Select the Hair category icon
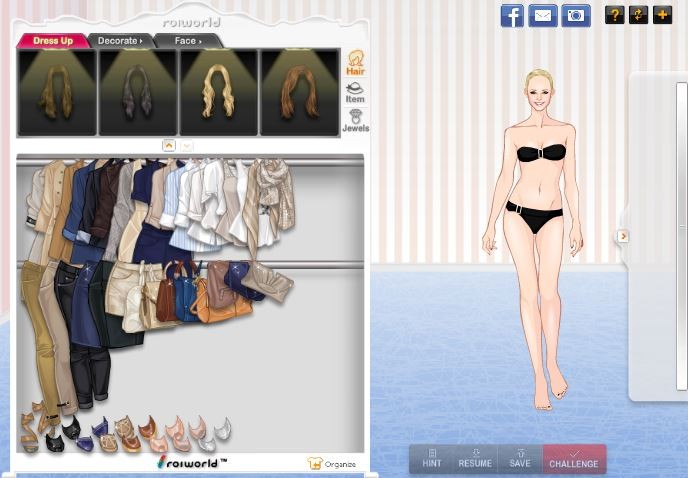 (x=355, y=63)
